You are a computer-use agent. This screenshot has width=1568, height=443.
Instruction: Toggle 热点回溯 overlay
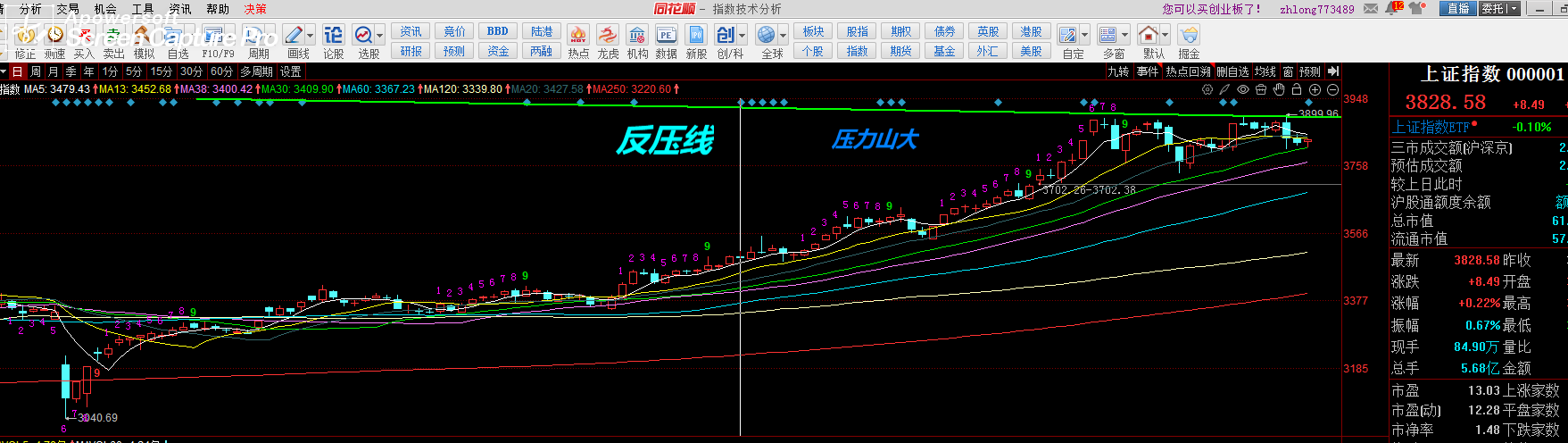tap(1188, 71)
